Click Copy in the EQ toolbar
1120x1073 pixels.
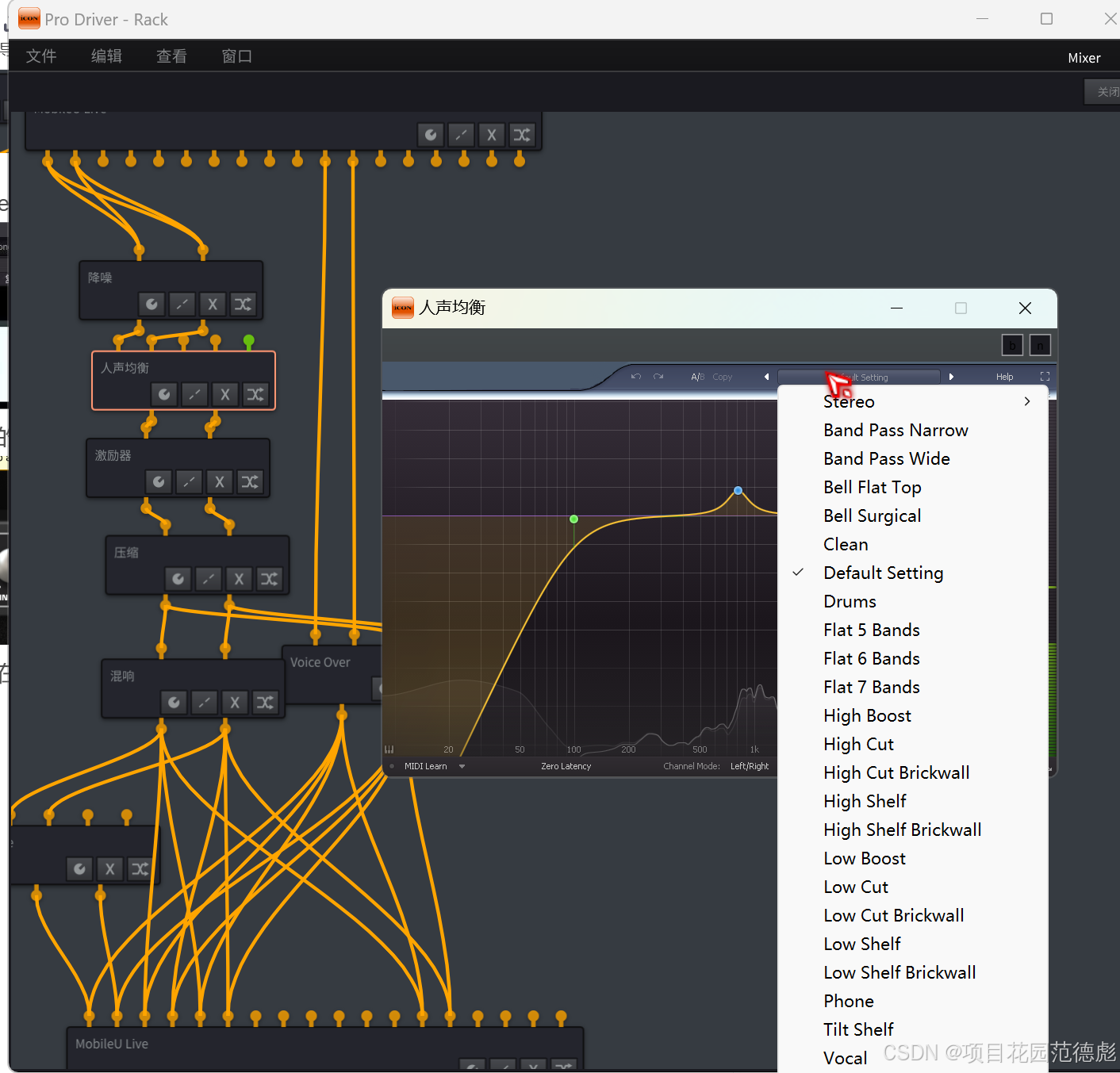(x=722, y=377)
